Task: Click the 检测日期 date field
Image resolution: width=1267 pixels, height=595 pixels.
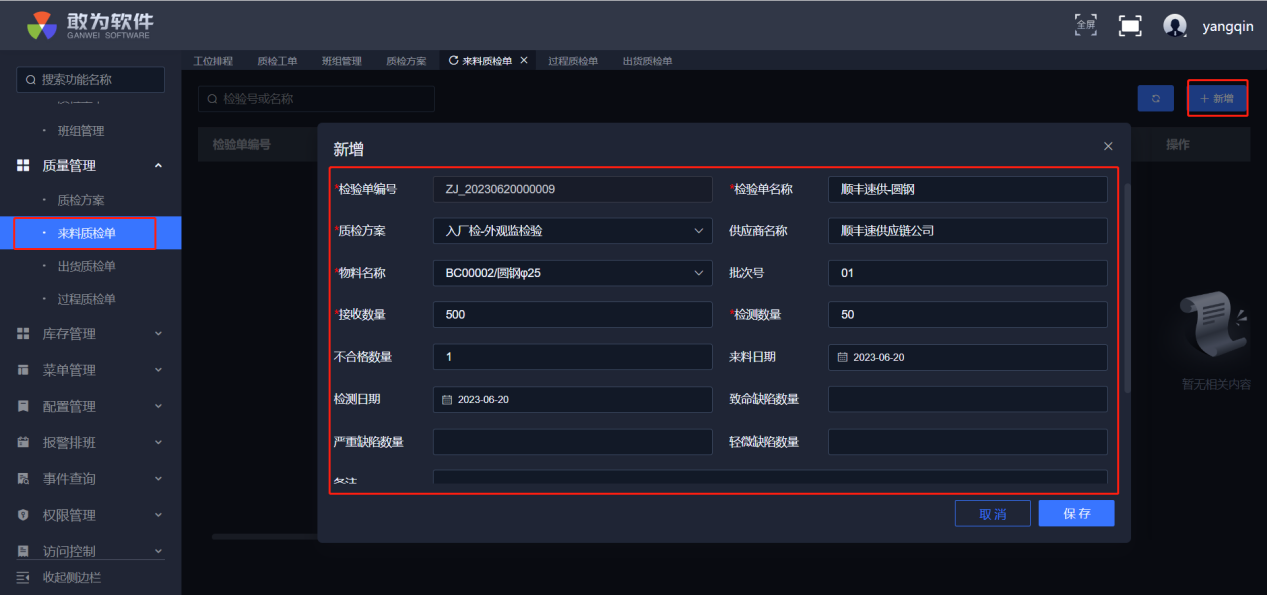Action: point(573,399)
